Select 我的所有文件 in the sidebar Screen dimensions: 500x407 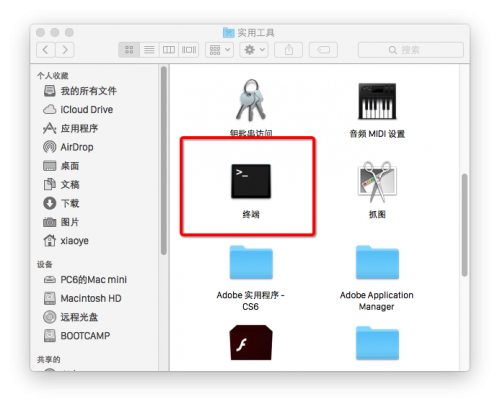coord(80,91)
